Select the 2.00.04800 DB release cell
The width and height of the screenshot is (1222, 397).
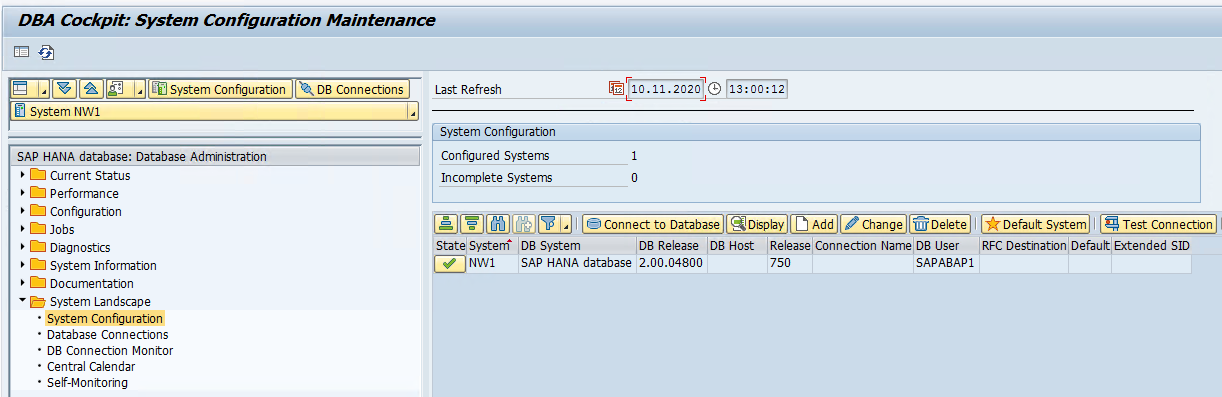pos(671,263)
